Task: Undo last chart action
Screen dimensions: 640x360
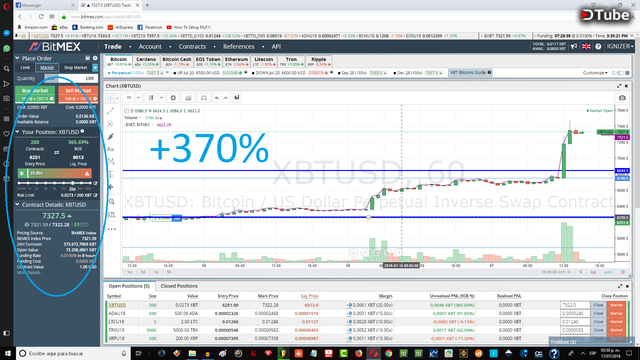Action: coord(217,98)
